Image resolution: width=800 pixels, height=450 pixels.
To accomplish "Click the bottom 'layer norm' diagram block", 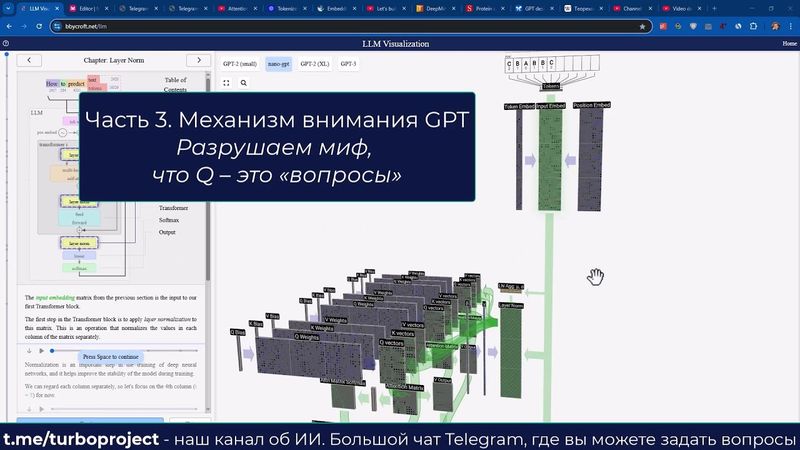I will [x=79, y=243].
